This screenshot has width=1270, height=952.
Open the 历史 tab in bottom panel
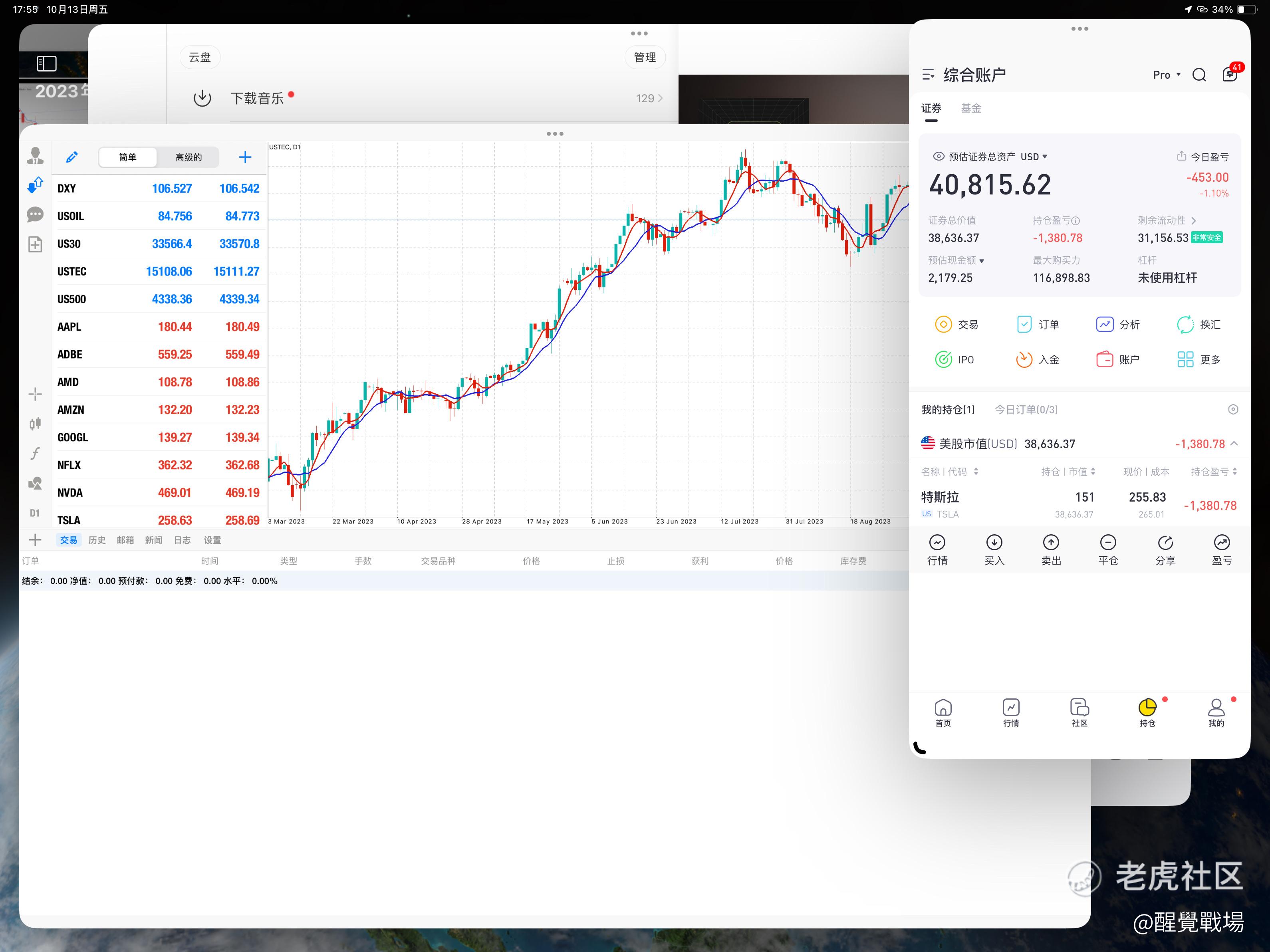pyautogui.click(x=97, y=540)
